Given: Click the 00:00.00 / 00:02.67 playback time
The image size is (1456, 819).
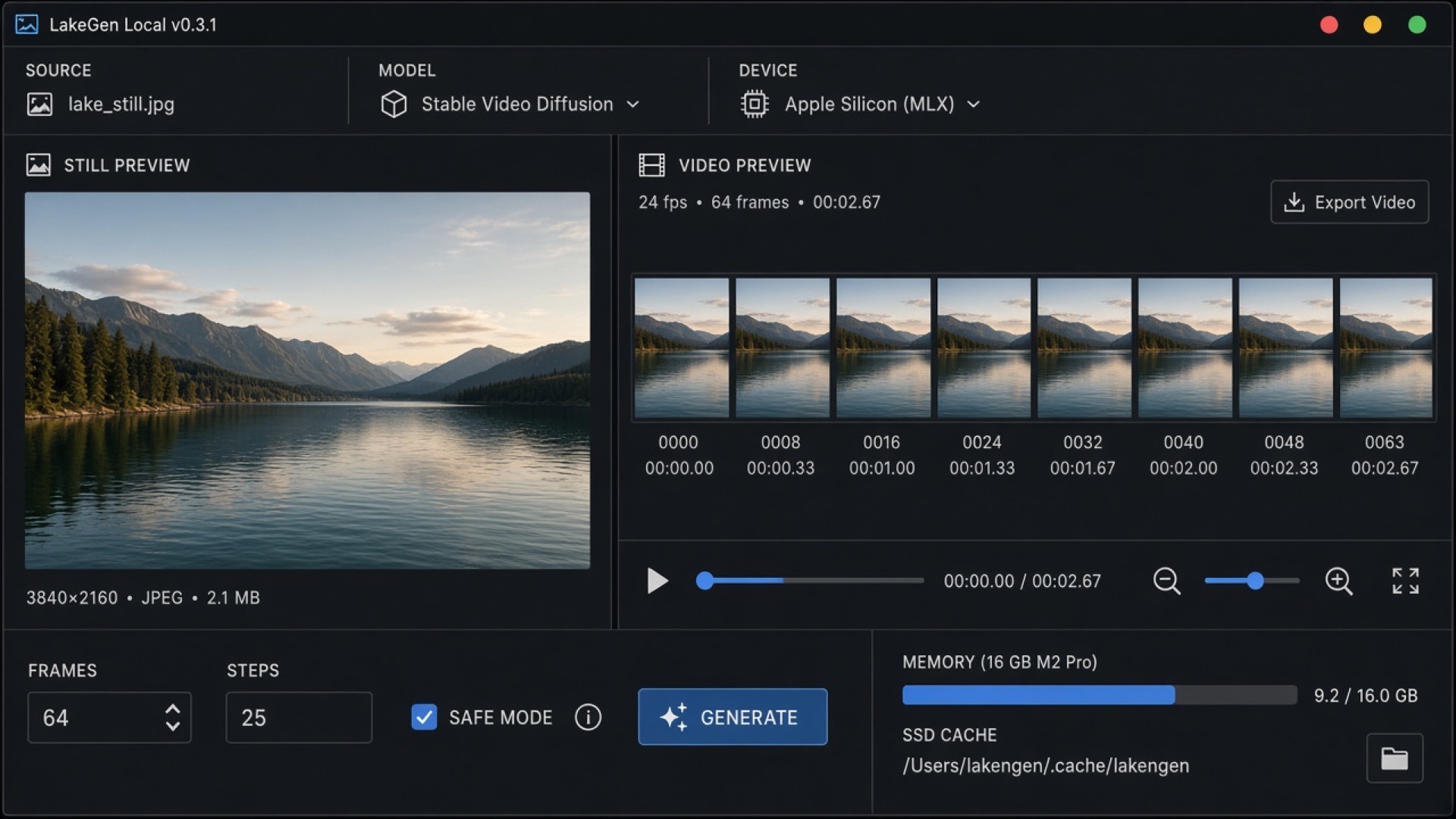Looking at the screenshot, I should click(x=1022, y=581).
